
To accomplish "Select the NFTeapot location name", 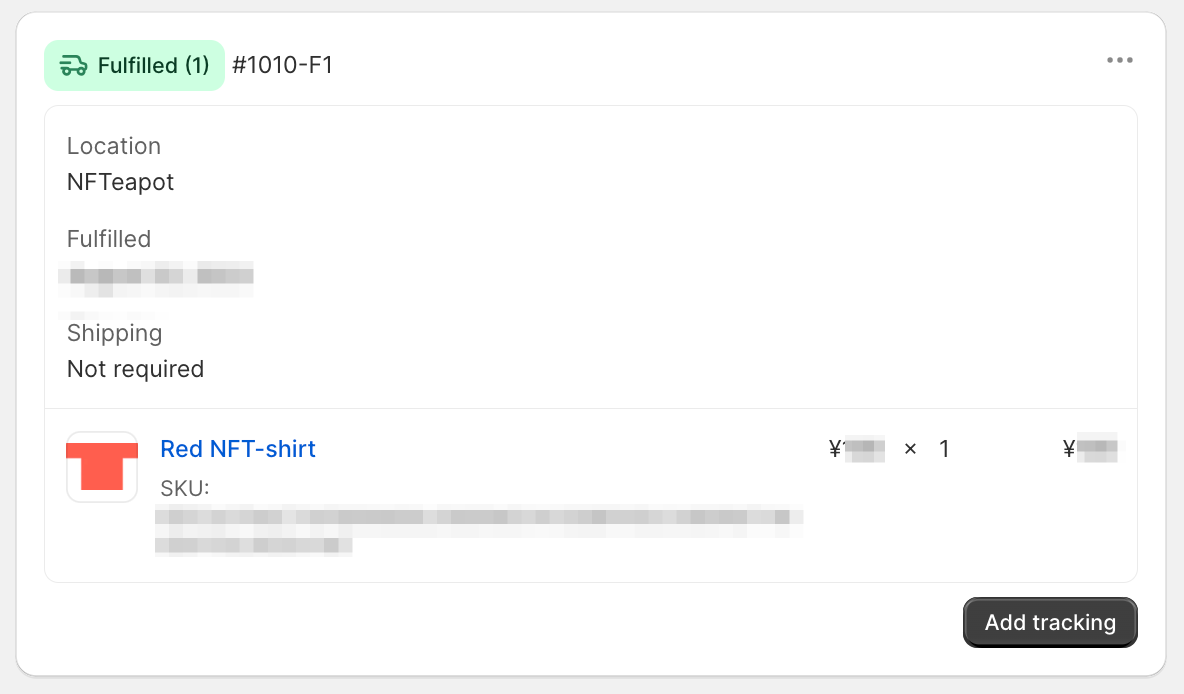I will (x=120, y=182).
